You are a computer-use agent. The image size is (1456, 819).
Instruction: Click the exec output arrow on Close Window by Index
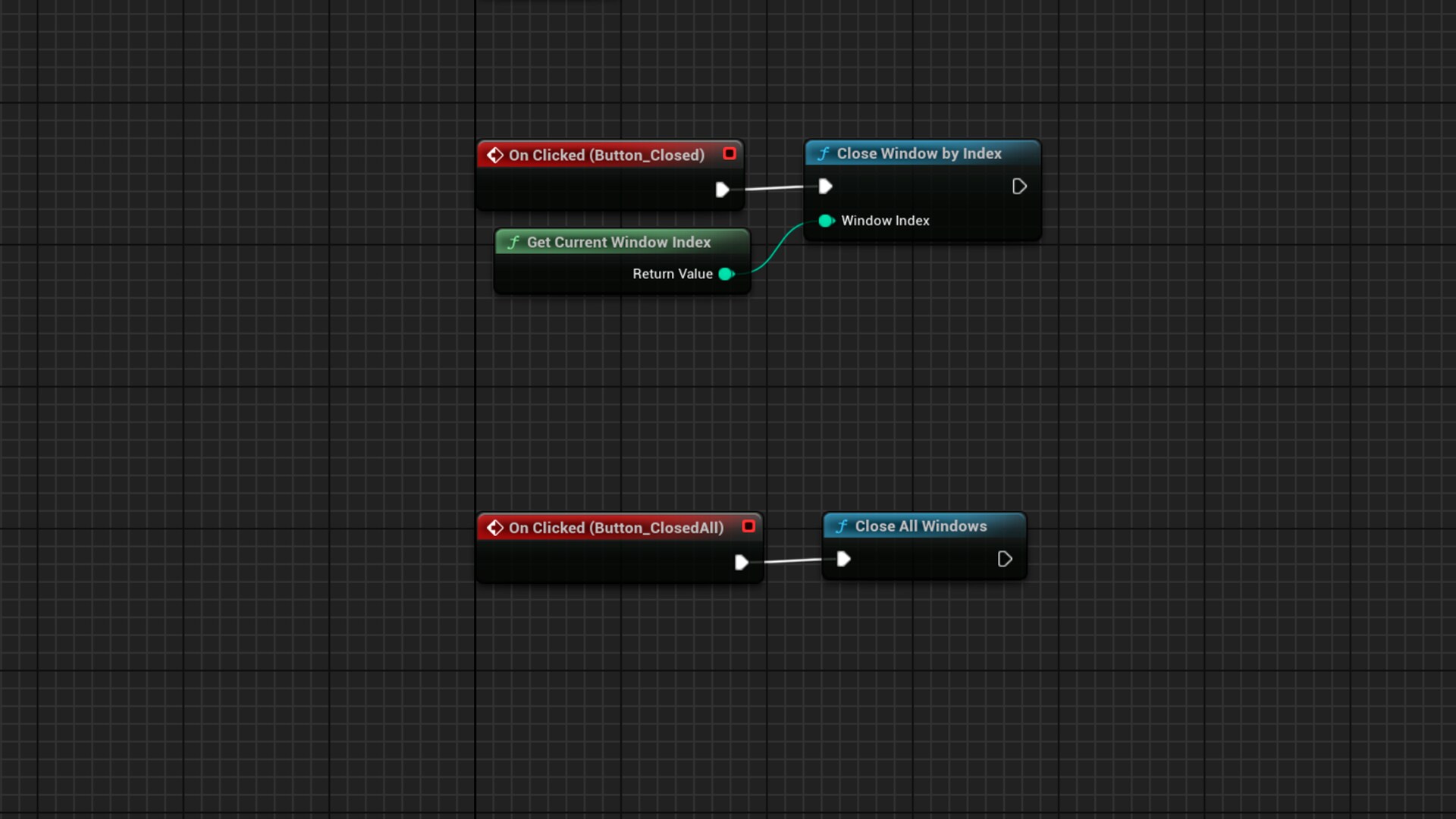pyautogui.click(x=1019, y=186)
